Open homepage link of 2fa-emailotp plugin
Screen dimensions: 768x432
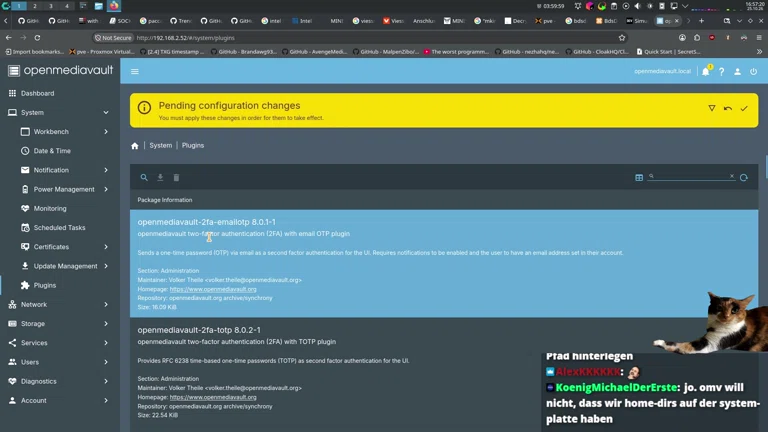[x=213, y=289]
